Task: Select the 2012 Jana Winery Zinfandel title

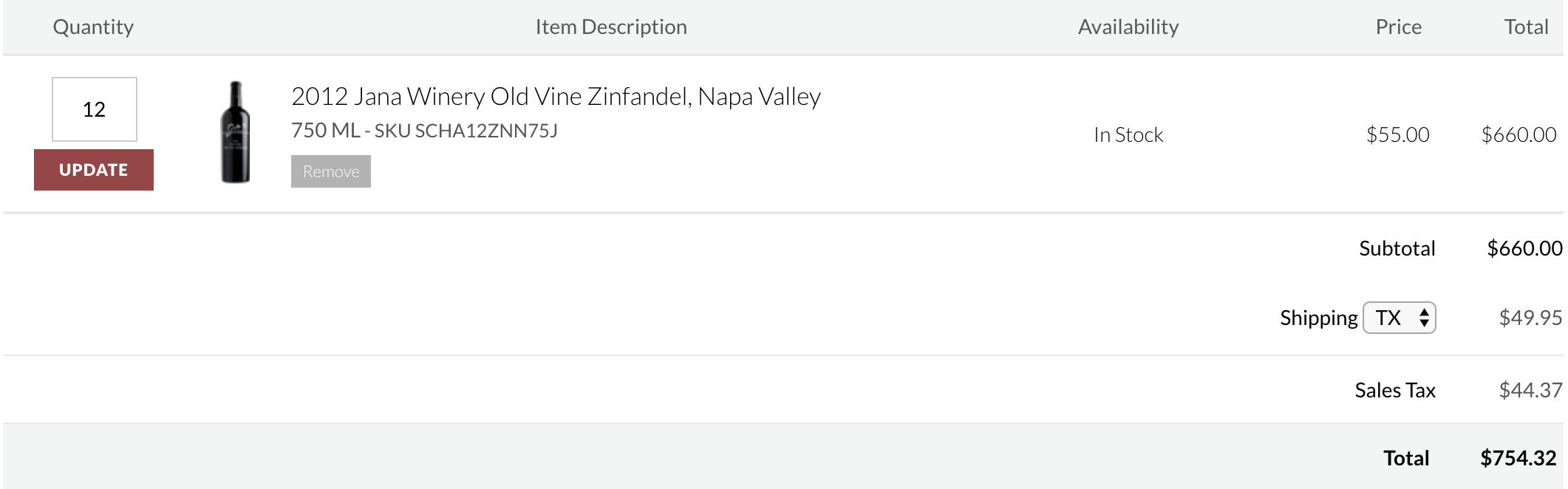Action: (x=556, y=96)
